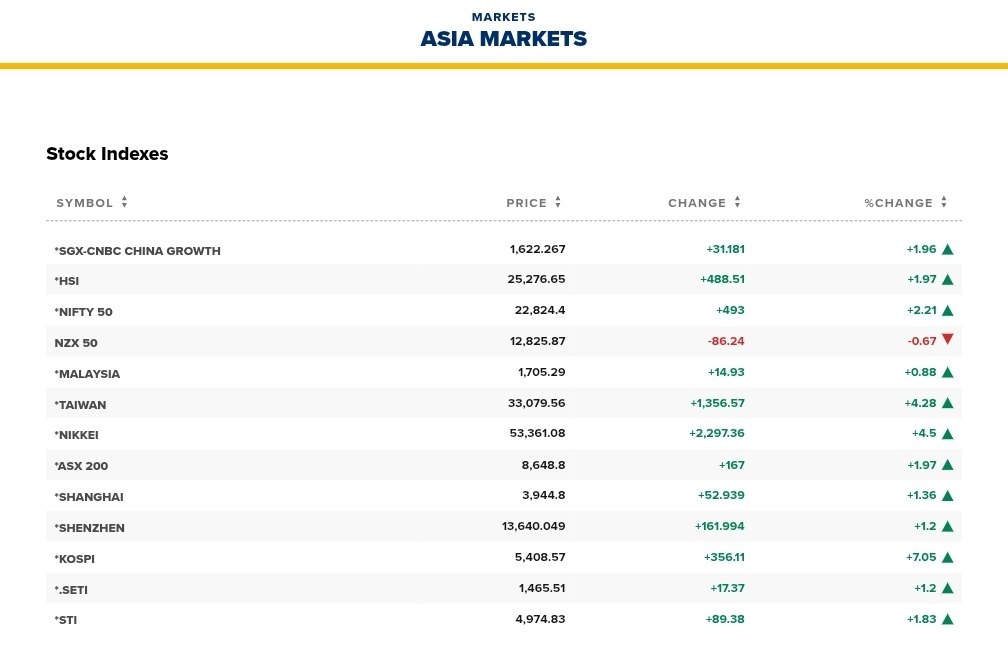Open the NIFTY 50 index
The image size is (1008, 651).
[x=84, y=312]
